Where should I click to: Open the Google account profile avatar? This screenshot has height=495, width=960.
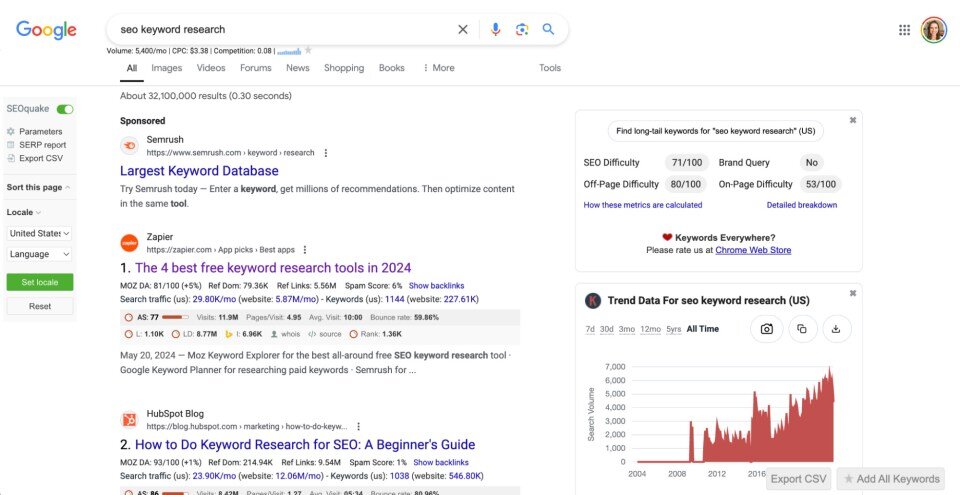coord(934,29)
